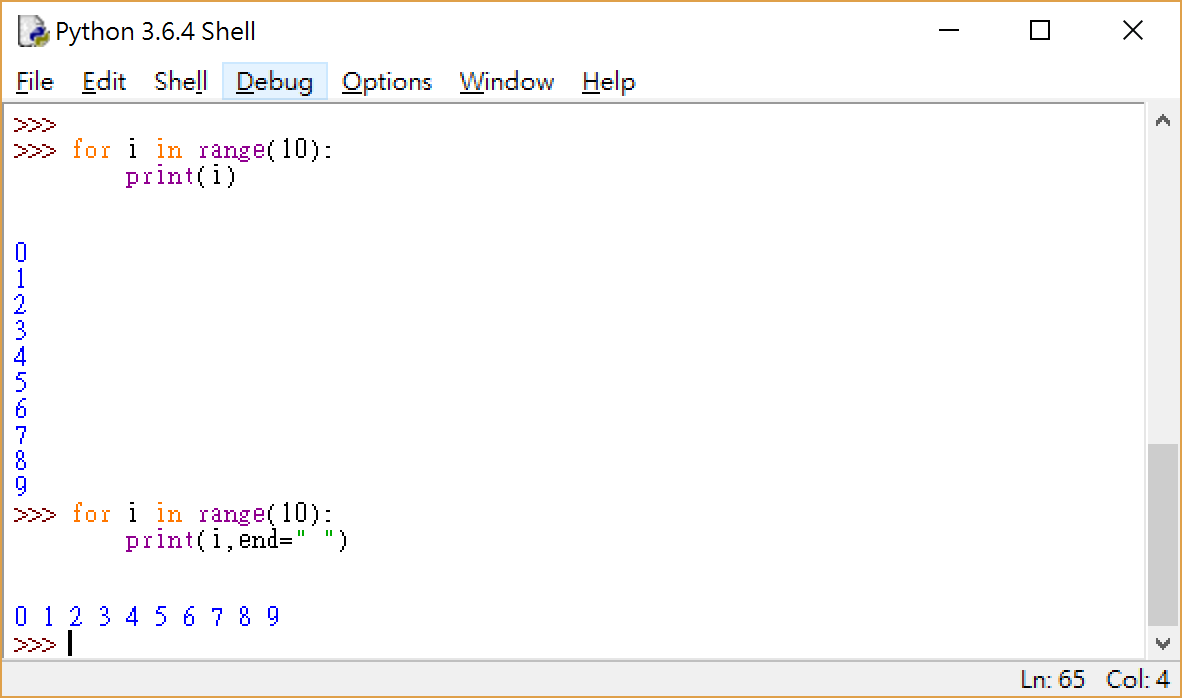The image size is (1182, 698).
Task: Click the digit 9 in the output column
Action: 20,487
